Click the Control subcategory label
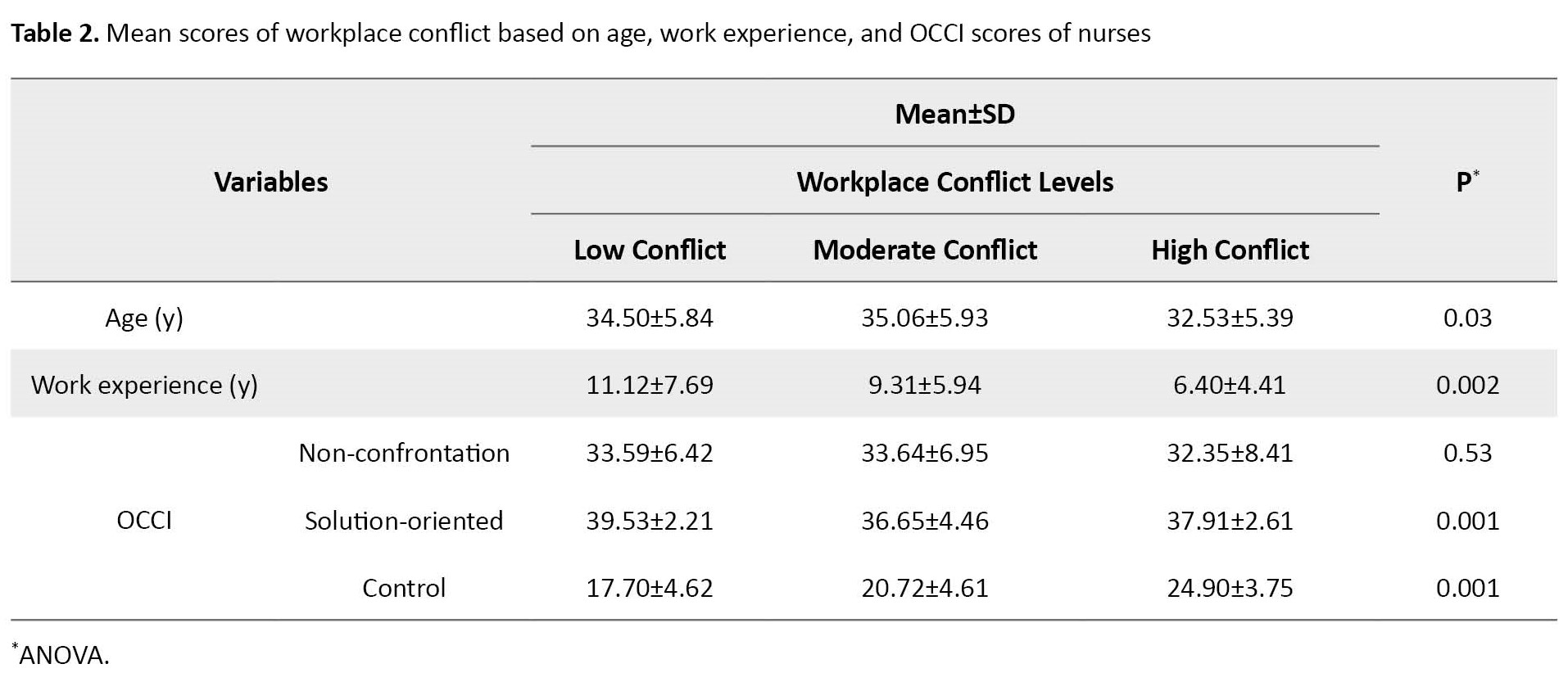The image size is (1568, 691). pyautogui.click(x=404, y=588)
